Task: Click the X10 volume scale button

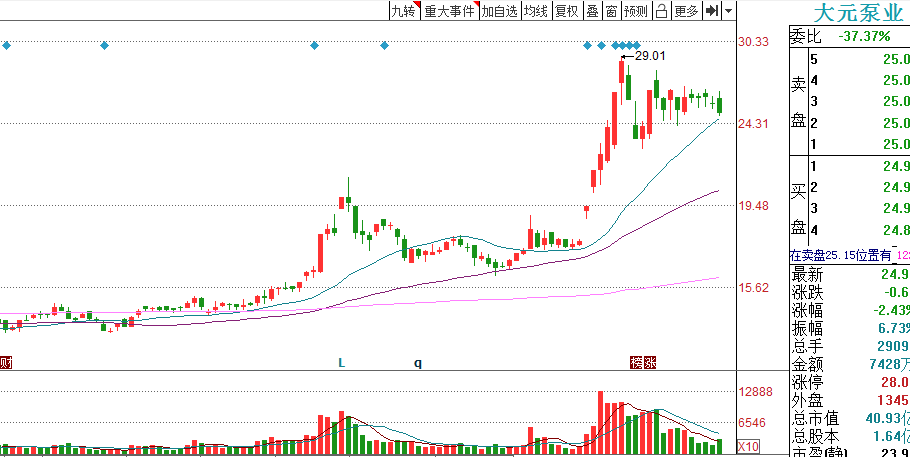Action: 749,447
